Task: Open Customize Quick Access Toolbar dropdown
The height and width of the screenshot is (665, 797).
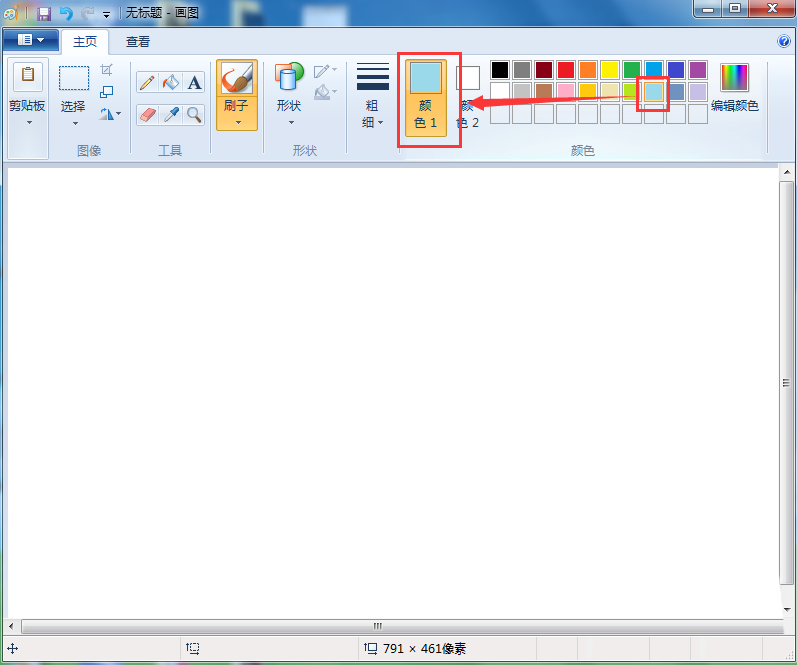Action: pos(106,14)
